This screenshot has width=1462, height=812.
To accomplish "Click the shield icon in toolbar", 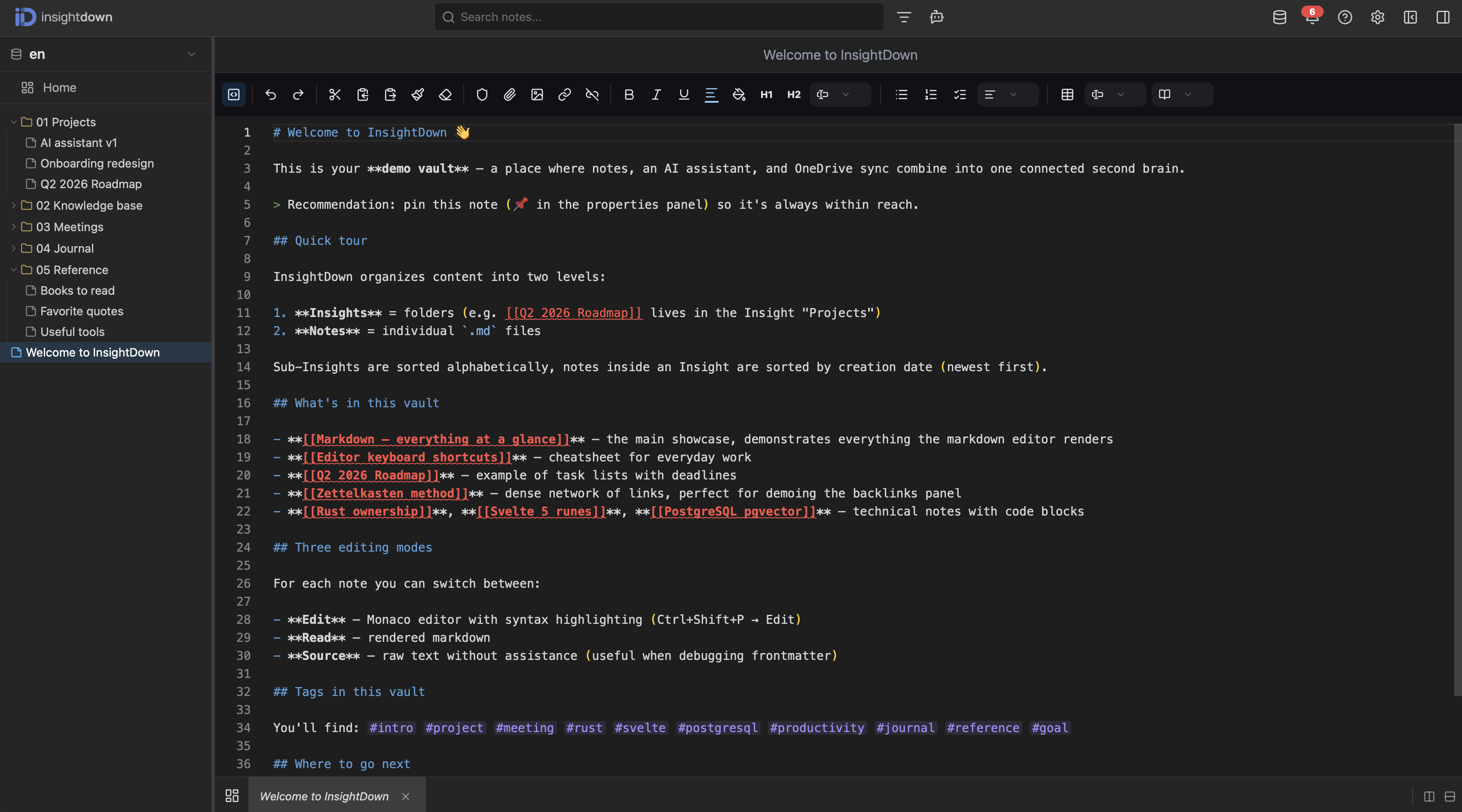I will pyautogui.click(x=482, y=95).
